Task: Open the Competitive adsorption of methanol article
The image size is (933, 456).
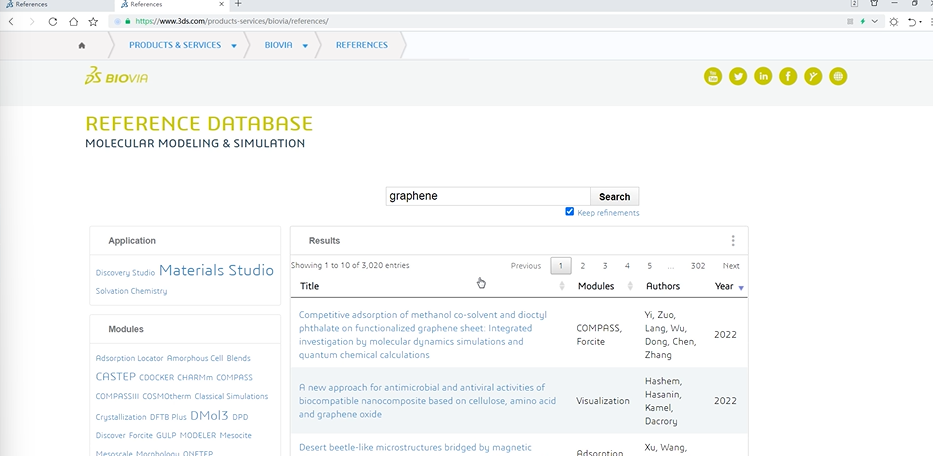Action: click(x=422, y=335)
